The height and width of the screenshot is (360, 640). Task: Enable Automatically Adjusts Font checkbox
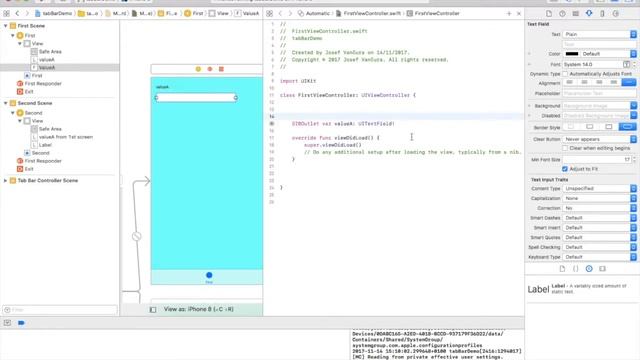click(565, 74)
